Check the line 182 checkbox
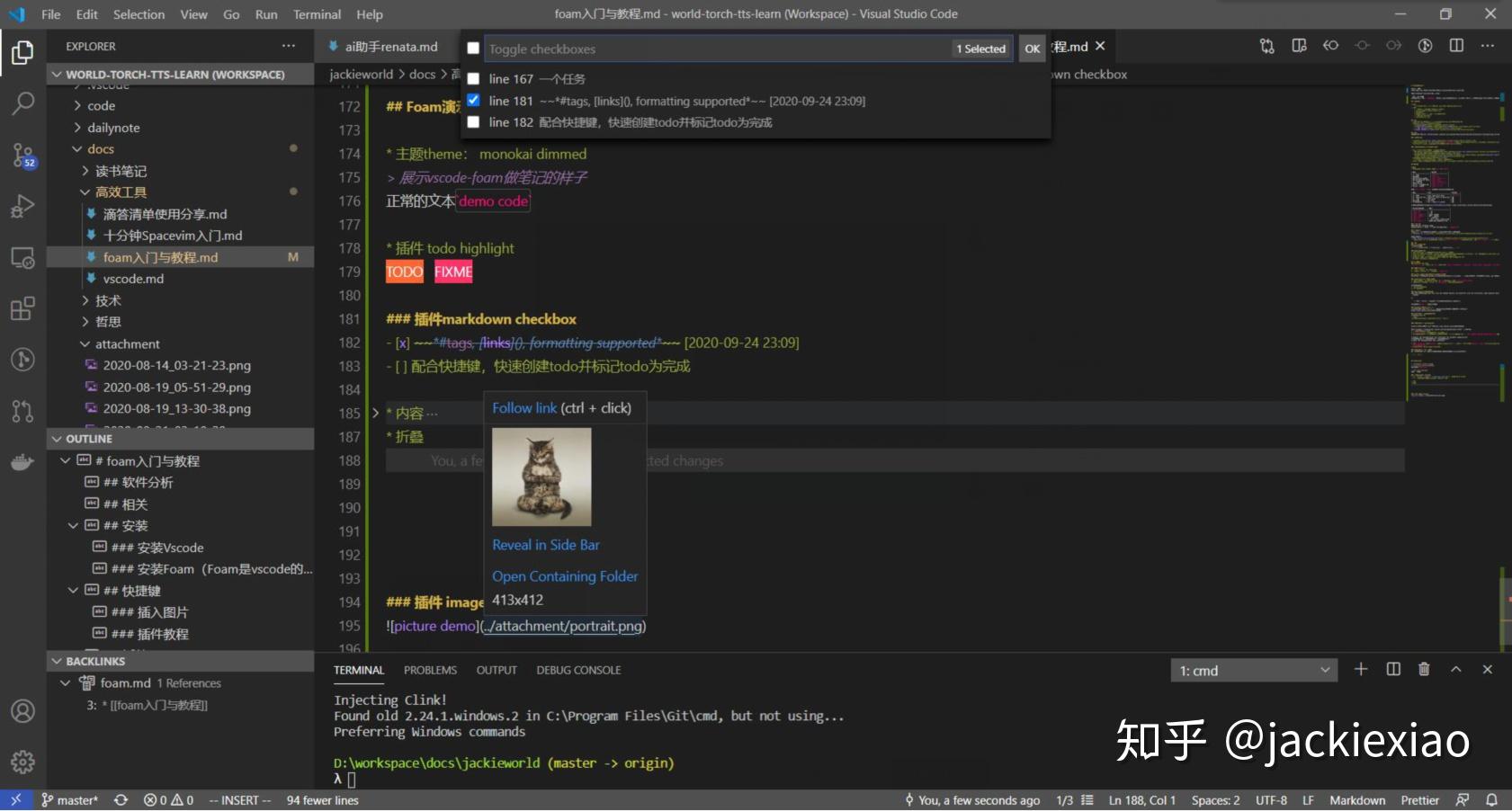 (x=474, y=122)
